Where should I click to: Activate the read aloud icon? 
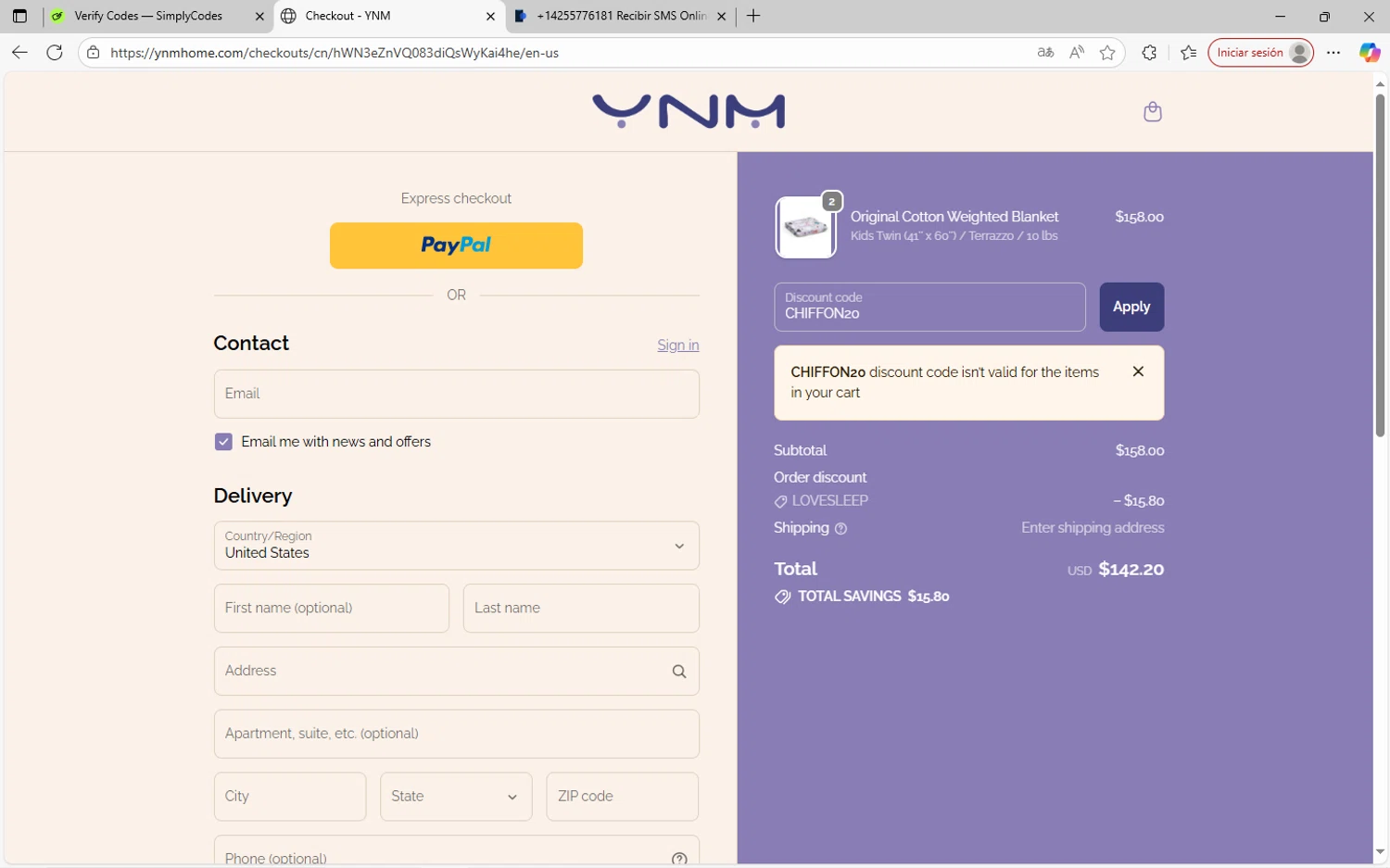coord(1076,53)
